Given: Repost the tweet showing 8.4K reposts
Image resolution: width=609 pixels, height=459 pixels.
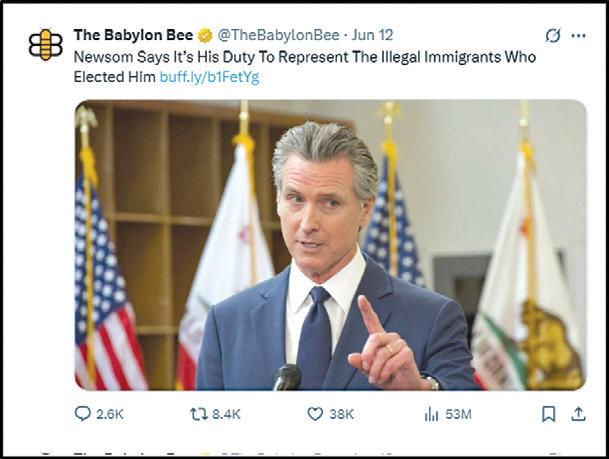Looking at the screenshot, I should point(198,414).
